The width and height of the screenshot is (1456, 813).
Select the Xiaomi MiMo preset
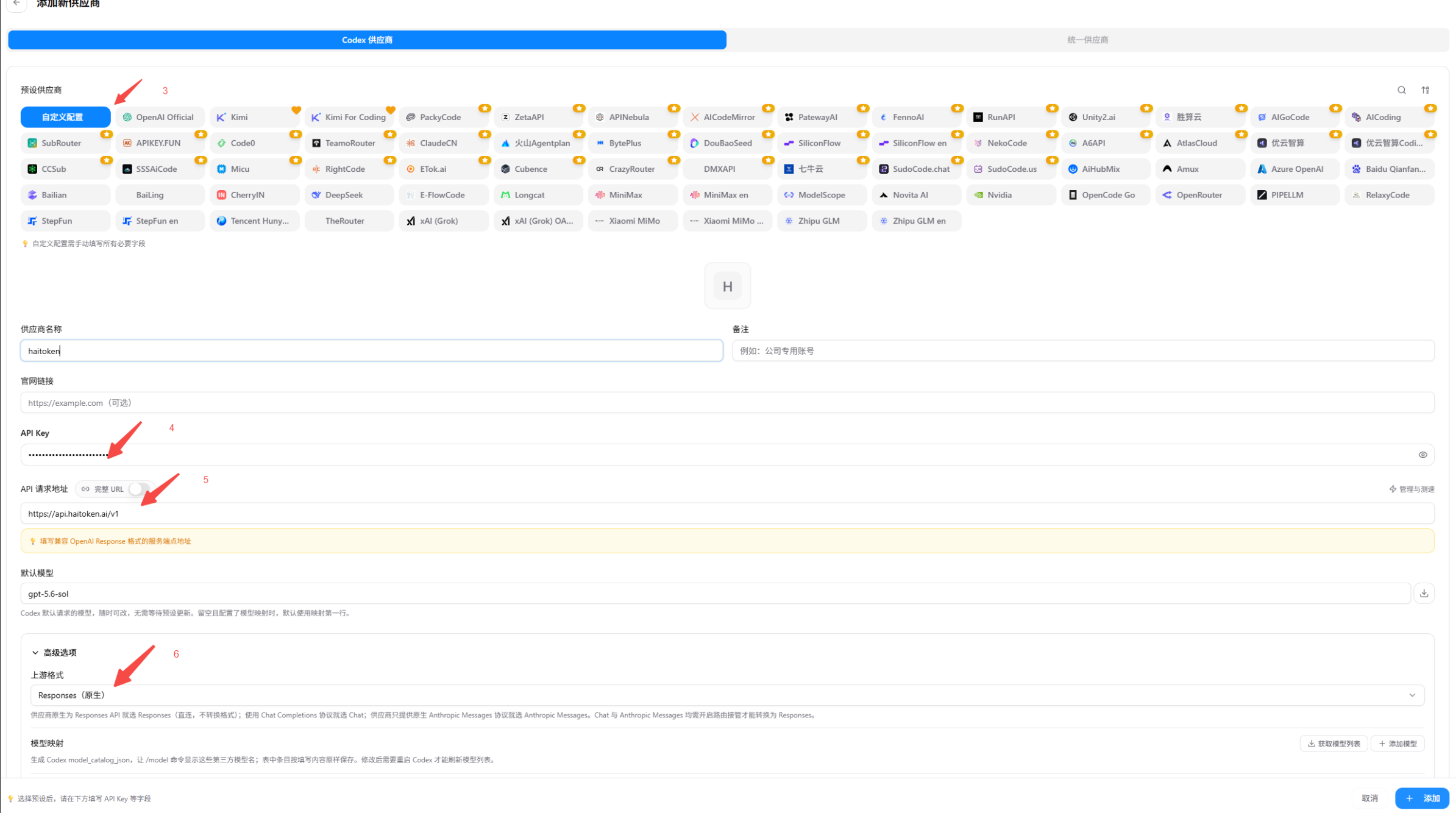coord(633,221)
